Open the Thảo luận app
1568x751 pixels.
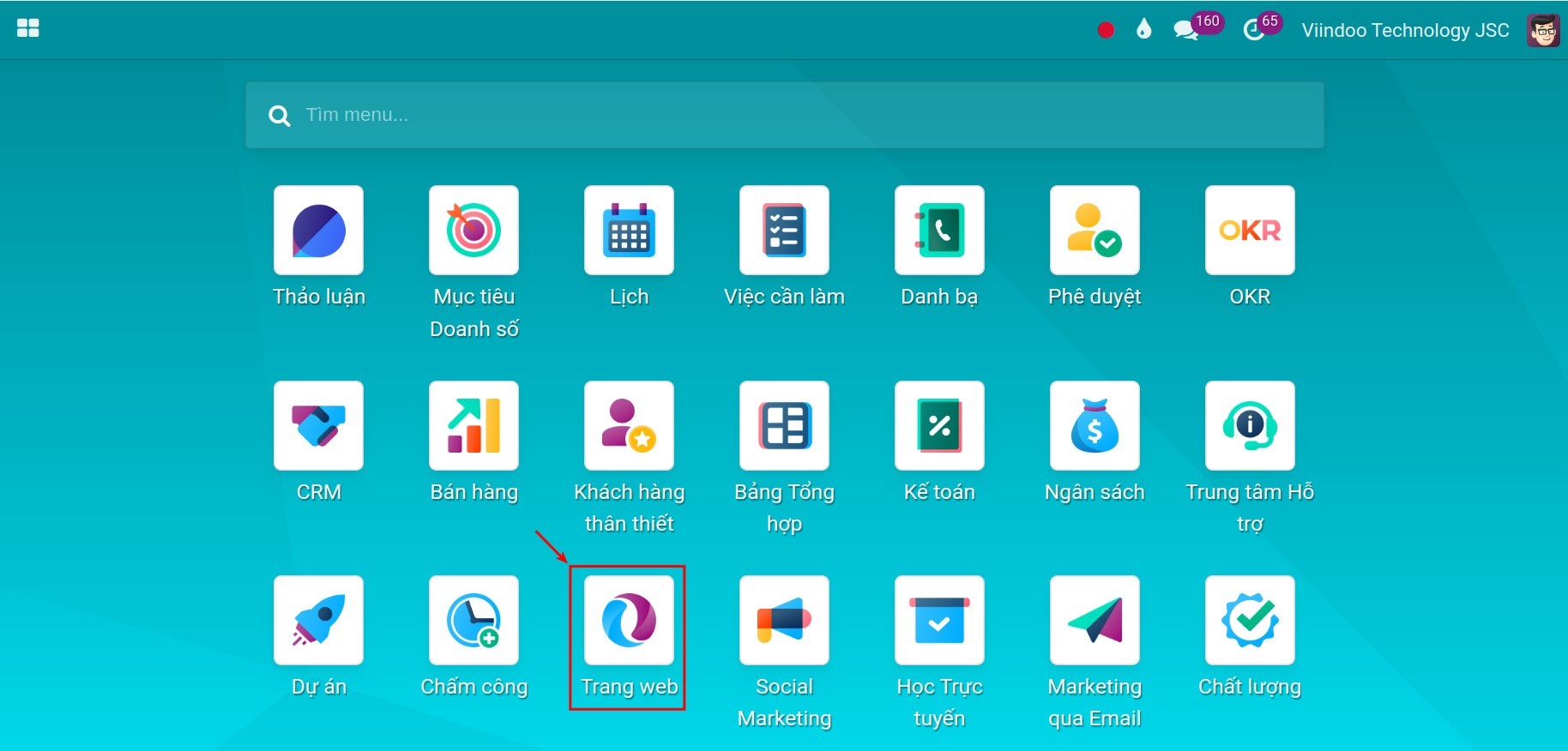pos(318,231)
